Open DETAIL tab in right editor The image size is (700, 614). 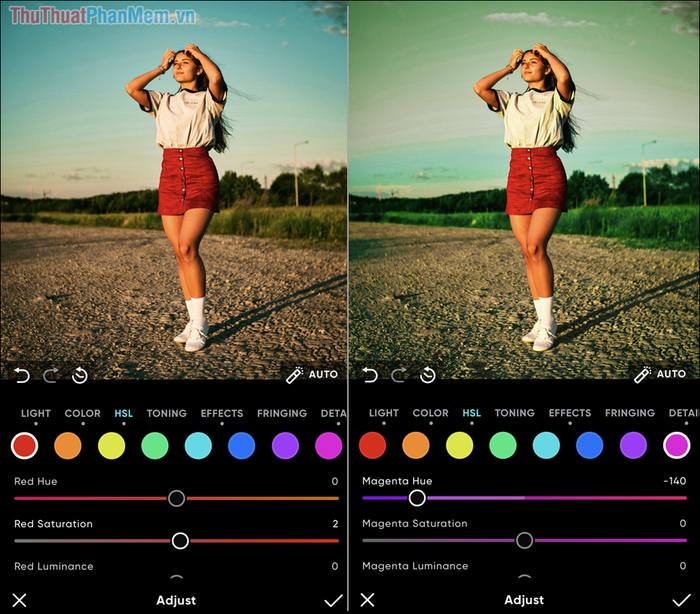(x=684, y=413)
